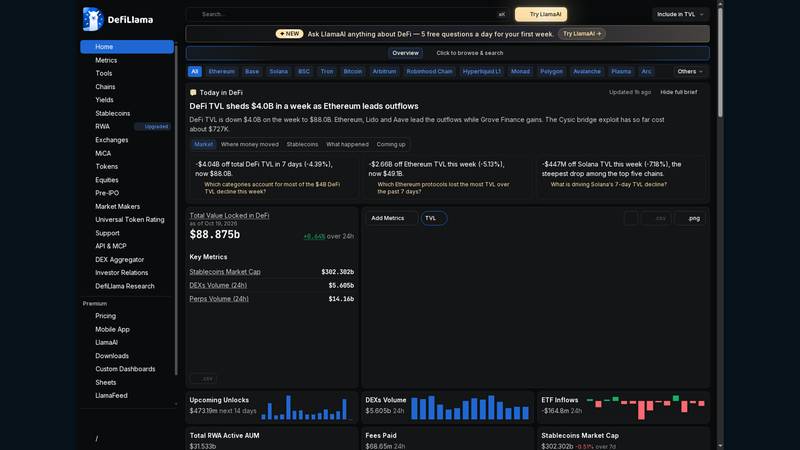
Task: Download the chart as .png
Action: click(691, 218)
